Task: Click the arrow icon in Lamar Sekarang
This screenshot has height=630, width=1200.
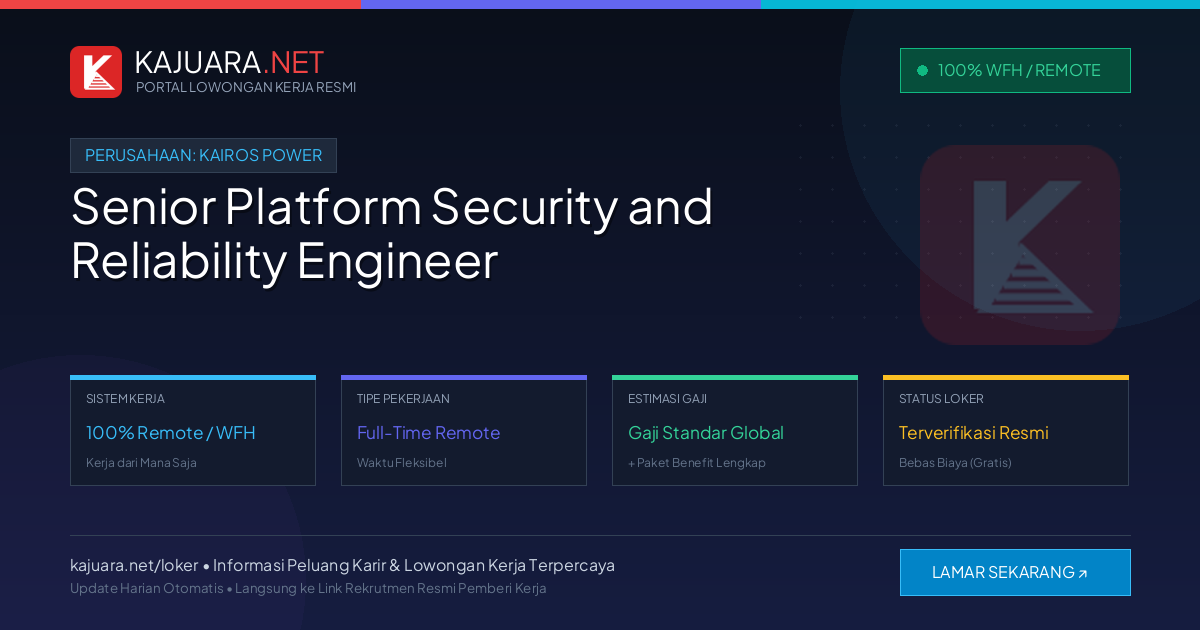Action: (x=1082, y=573)
